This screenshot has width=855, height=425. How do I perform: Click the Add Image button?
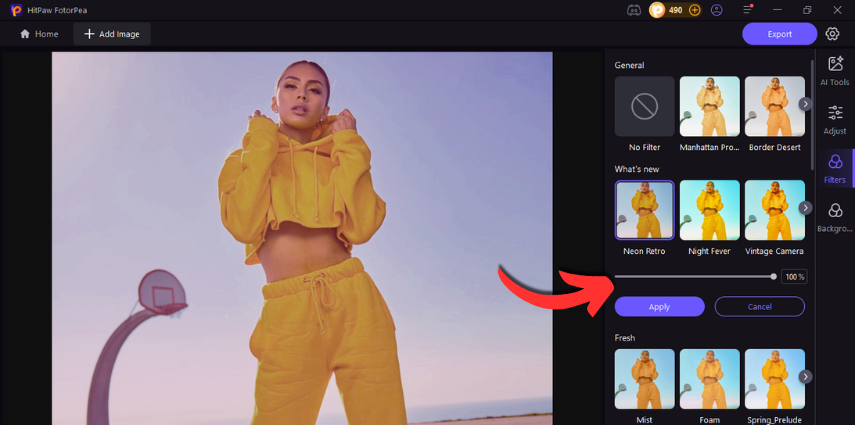112,34
